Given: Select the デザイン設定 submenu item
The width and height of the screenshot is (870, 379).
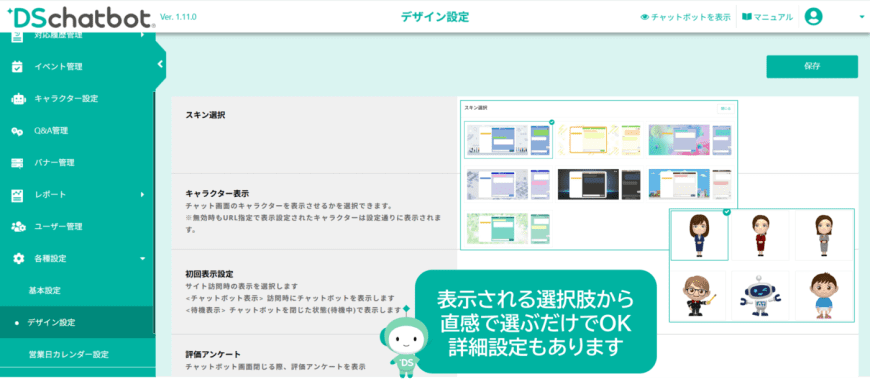Looking at the screenshot, I should (x=51, y=322).
